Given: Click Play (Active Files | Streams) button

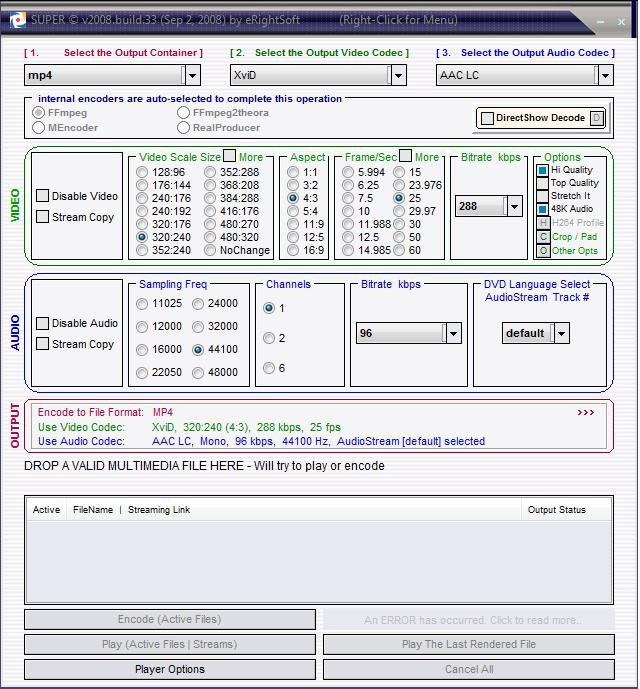Looking at the screenshot, I should (x=170, y=644).
